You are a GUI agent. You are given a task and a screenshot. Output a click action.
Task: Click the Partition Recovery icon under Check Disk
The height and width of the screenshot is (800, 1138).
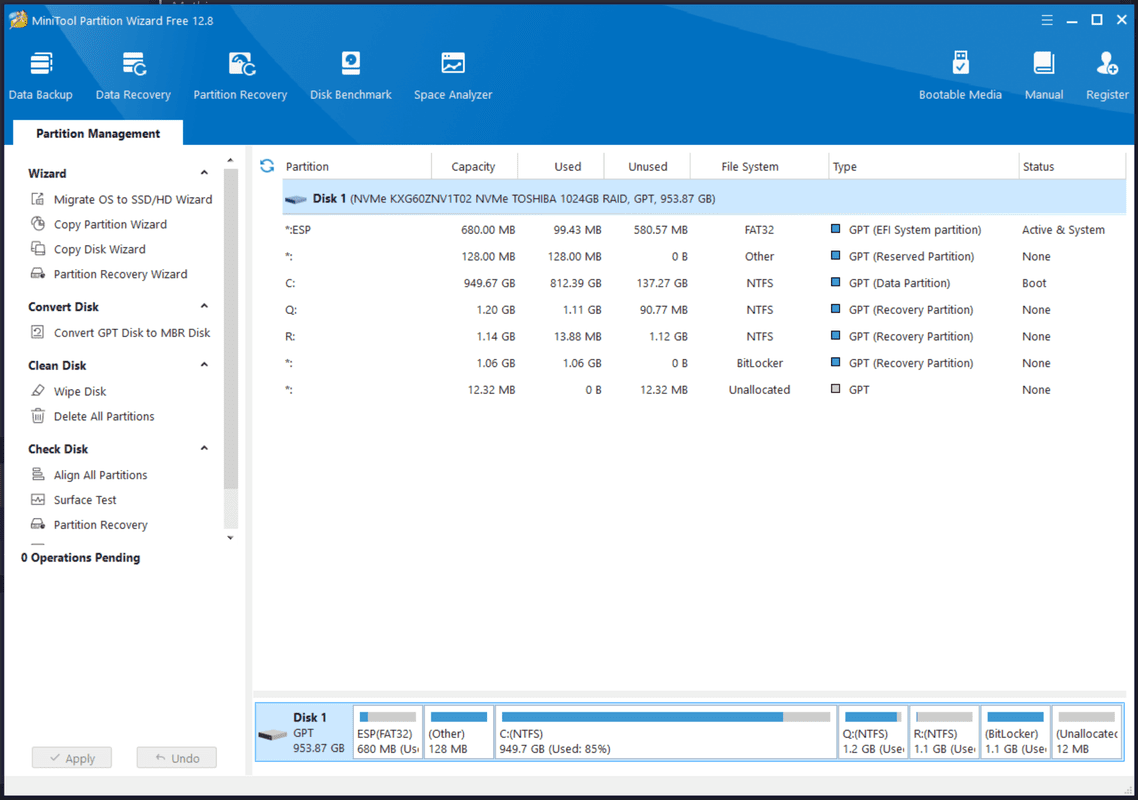[x=38, y=524]
